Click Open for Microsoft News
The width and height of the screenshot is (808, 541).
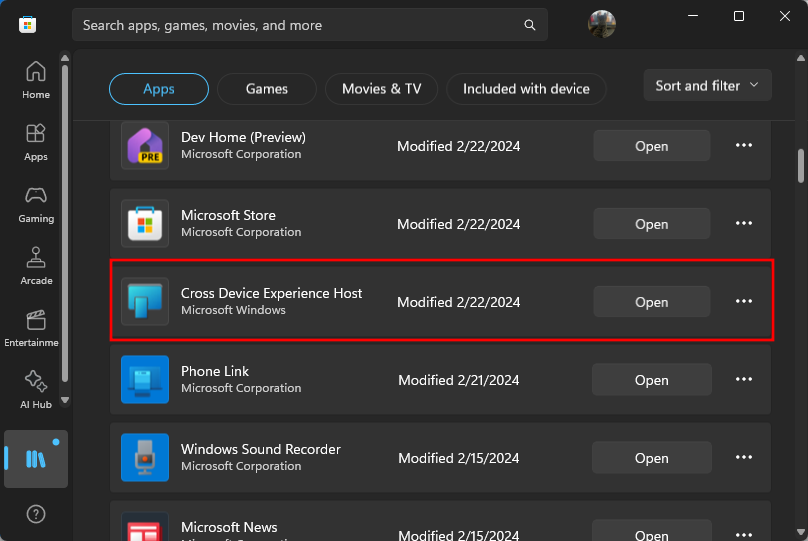(x=651, y=531)
